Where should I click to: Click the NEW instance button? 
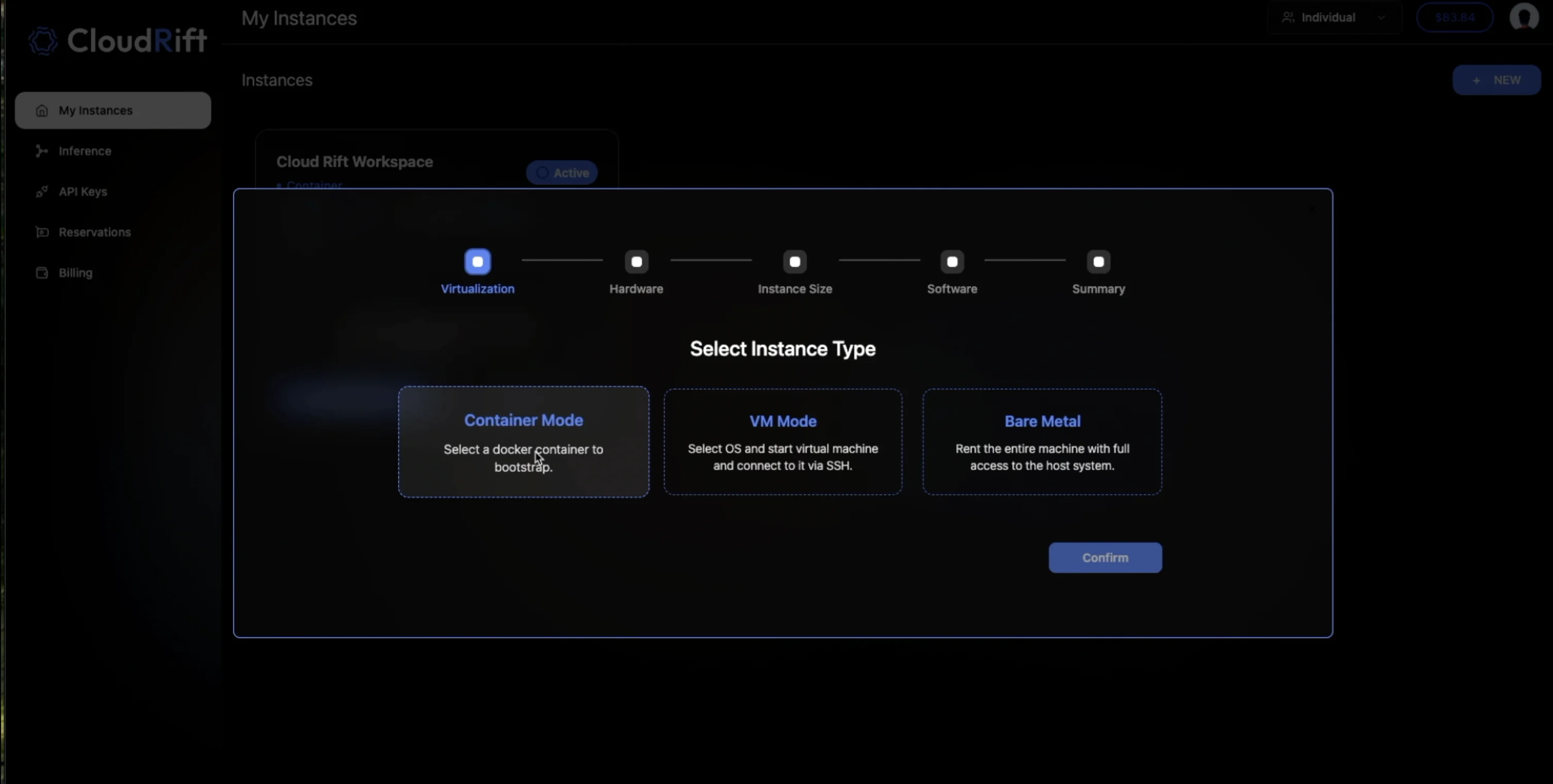pyautogui.click(x=1496, y=80)
